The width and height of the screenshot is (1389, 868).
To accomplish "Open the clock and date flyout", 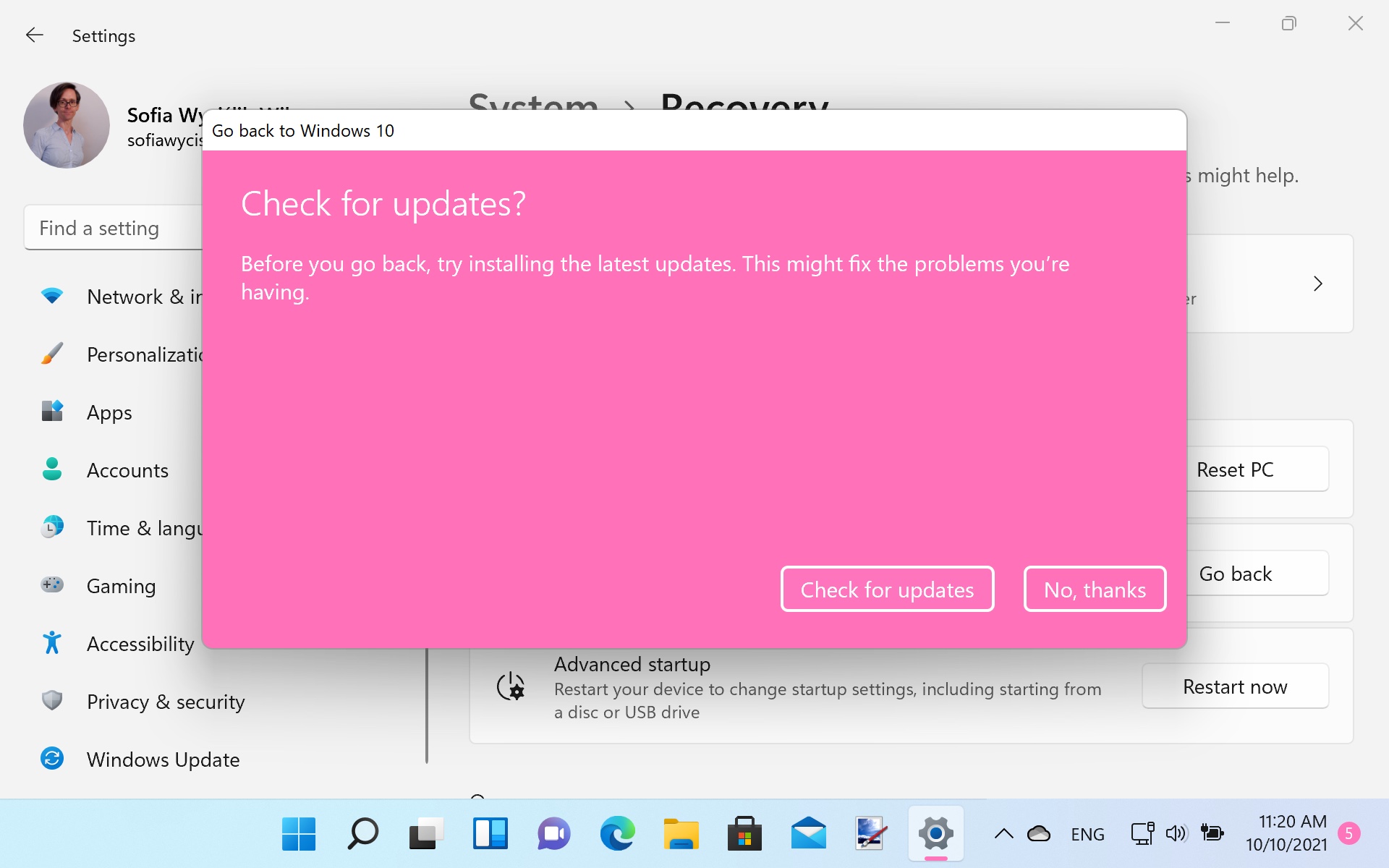I will (1286, 833).
